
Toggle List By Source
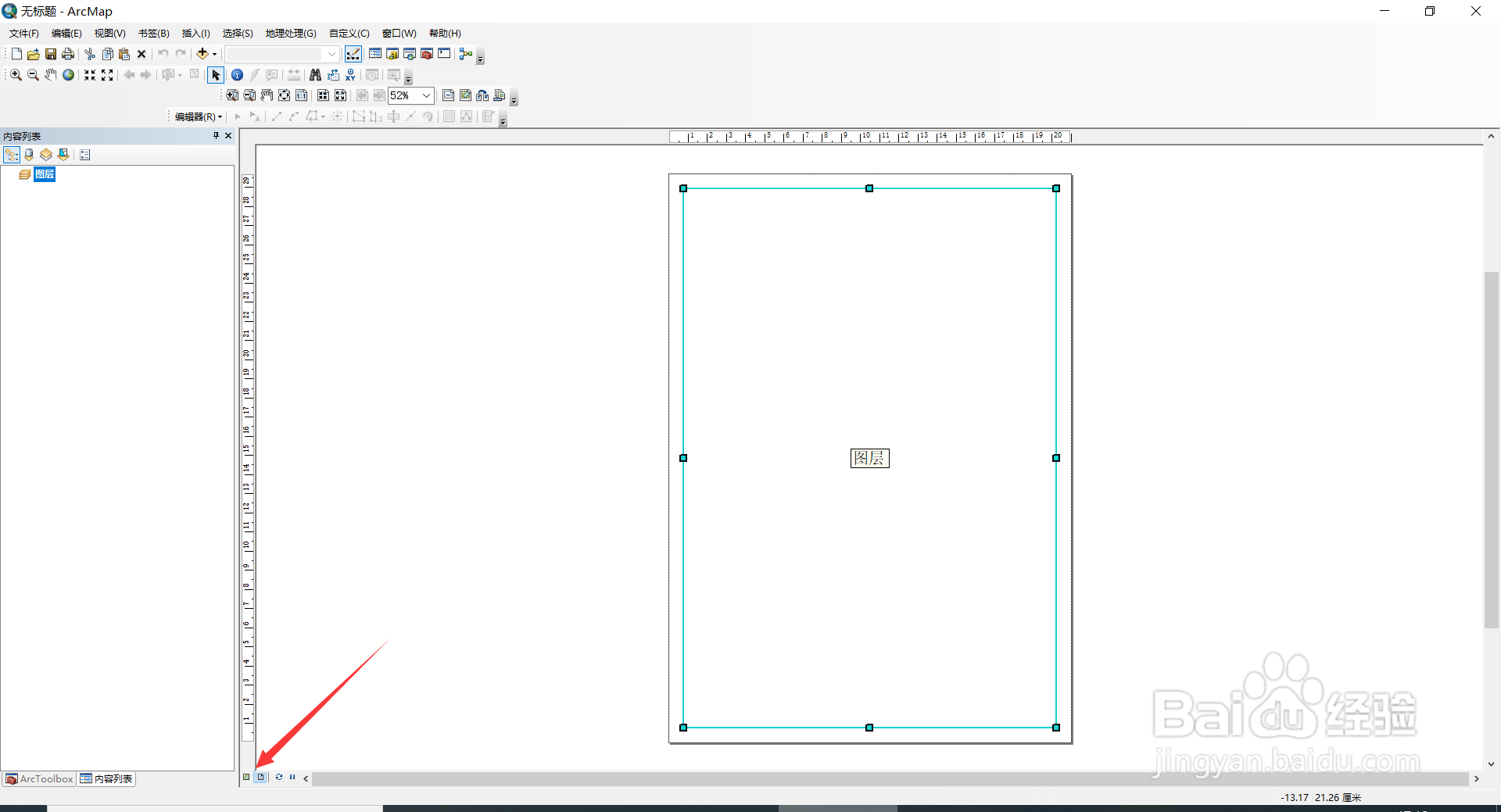[x=29, y=155]
